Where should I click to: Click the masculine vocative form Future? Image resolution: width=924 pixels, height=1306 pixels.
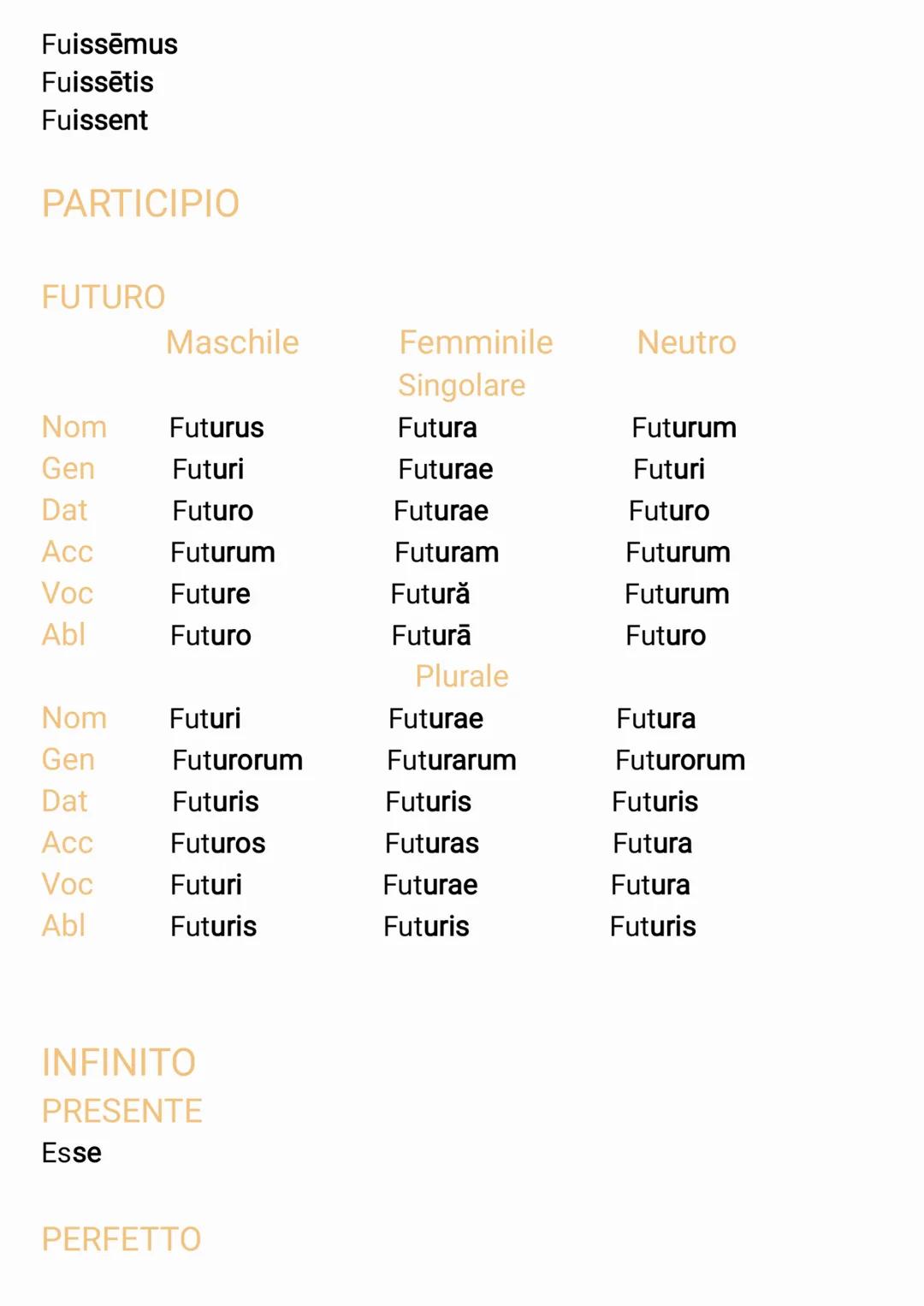[210, 594]
